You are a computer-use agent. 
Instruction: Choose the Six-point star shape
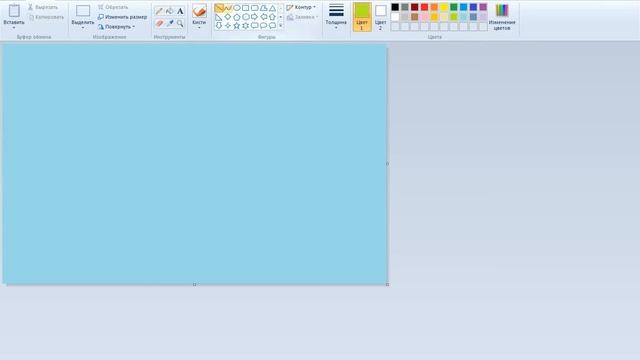click(x=246, y=26)
